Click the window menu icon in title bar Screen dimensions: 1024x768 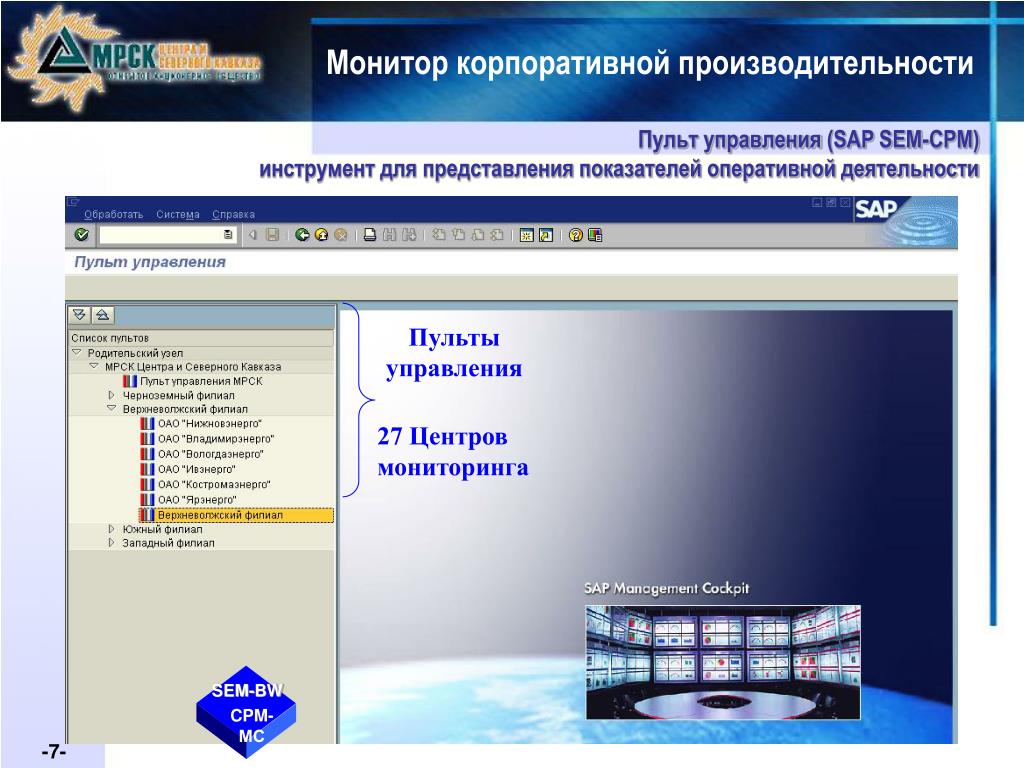[72, 202]
